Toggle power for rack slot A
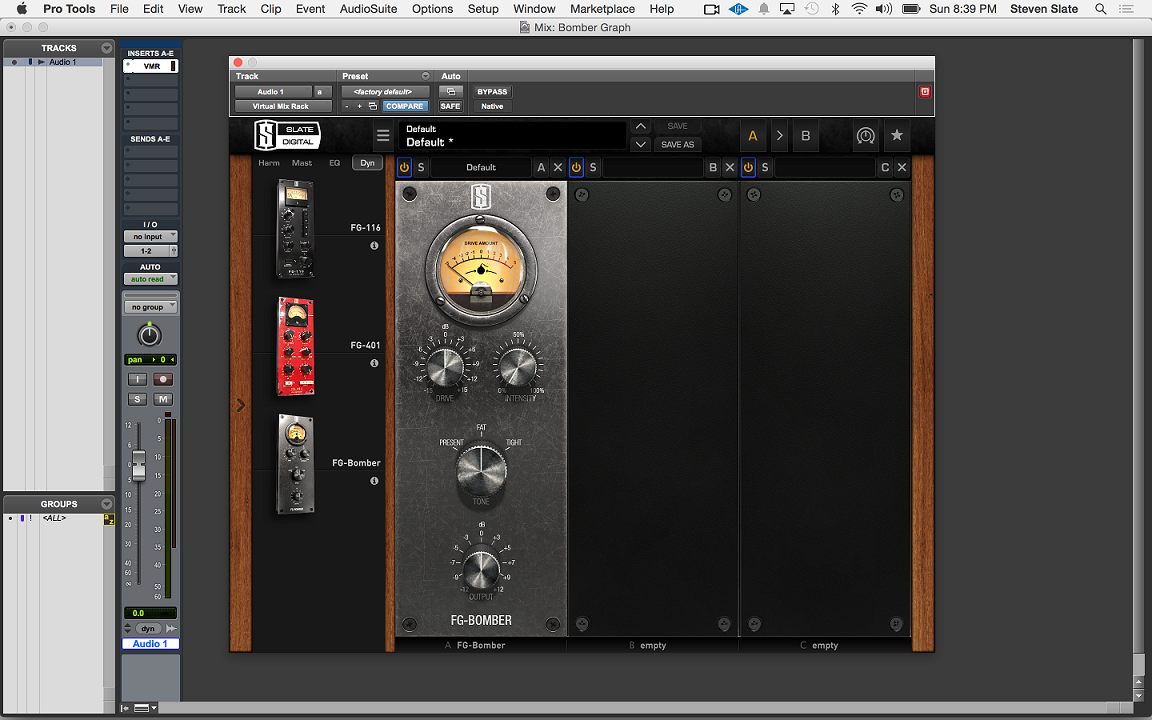This screenshot has height=720, width=1152. [x=405, y=168]
